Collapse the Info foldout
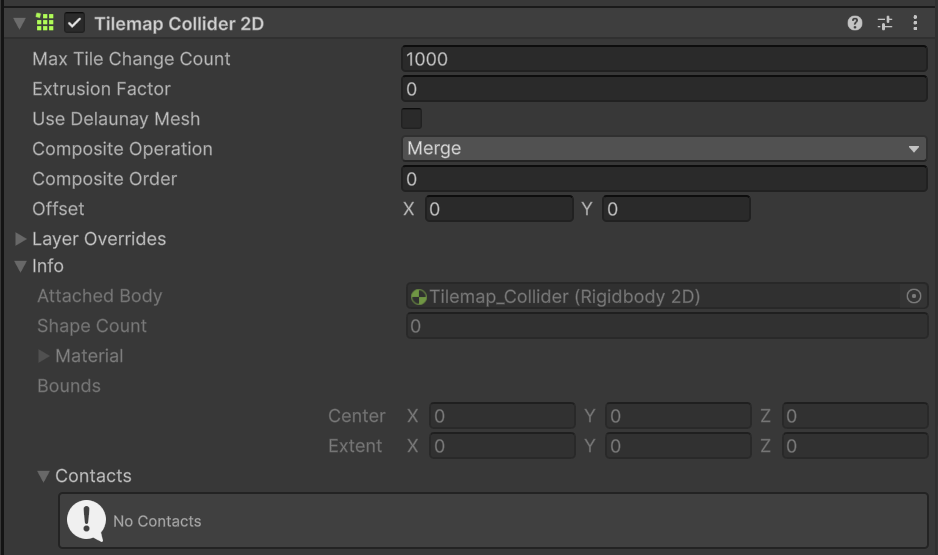Screen dimensions: 938x555 click(x=21, y=267)
